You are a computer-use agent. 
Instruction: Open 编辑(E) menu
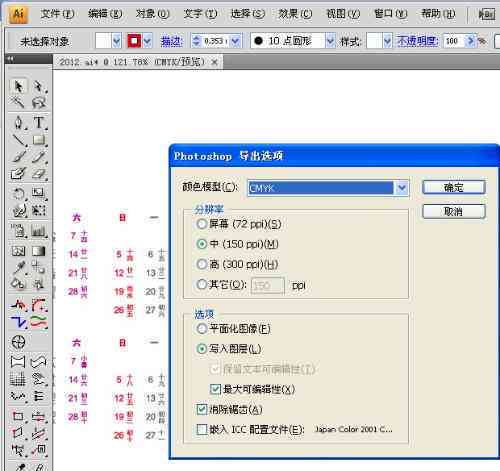(105, 14)
